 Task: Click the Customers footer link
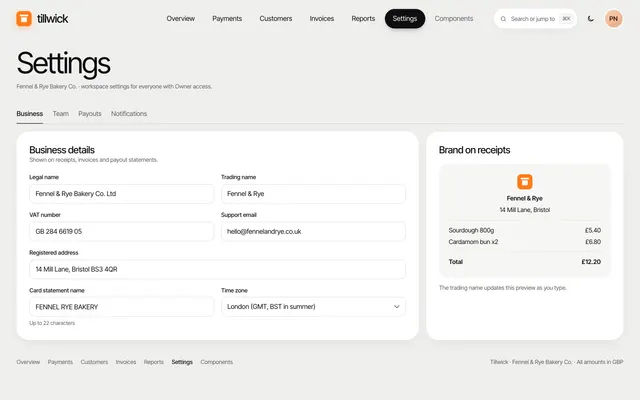point(94,362)
